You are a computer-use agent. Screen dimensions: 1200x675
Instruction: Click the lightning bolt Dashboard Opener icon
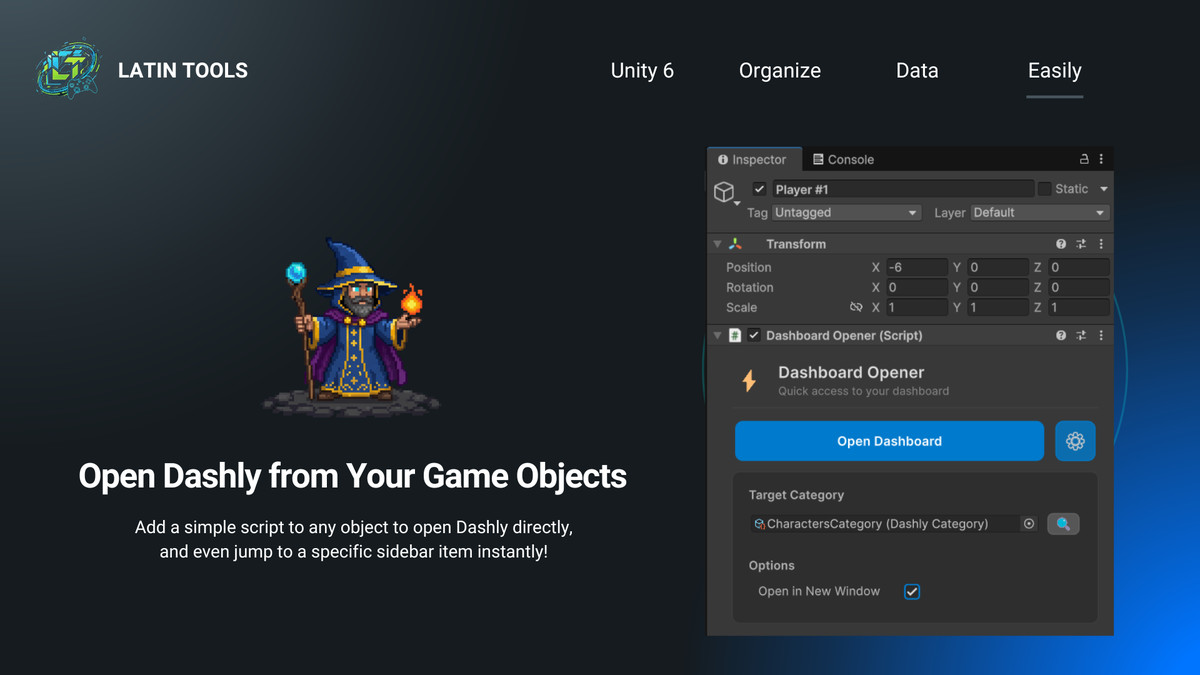(749, 380)
